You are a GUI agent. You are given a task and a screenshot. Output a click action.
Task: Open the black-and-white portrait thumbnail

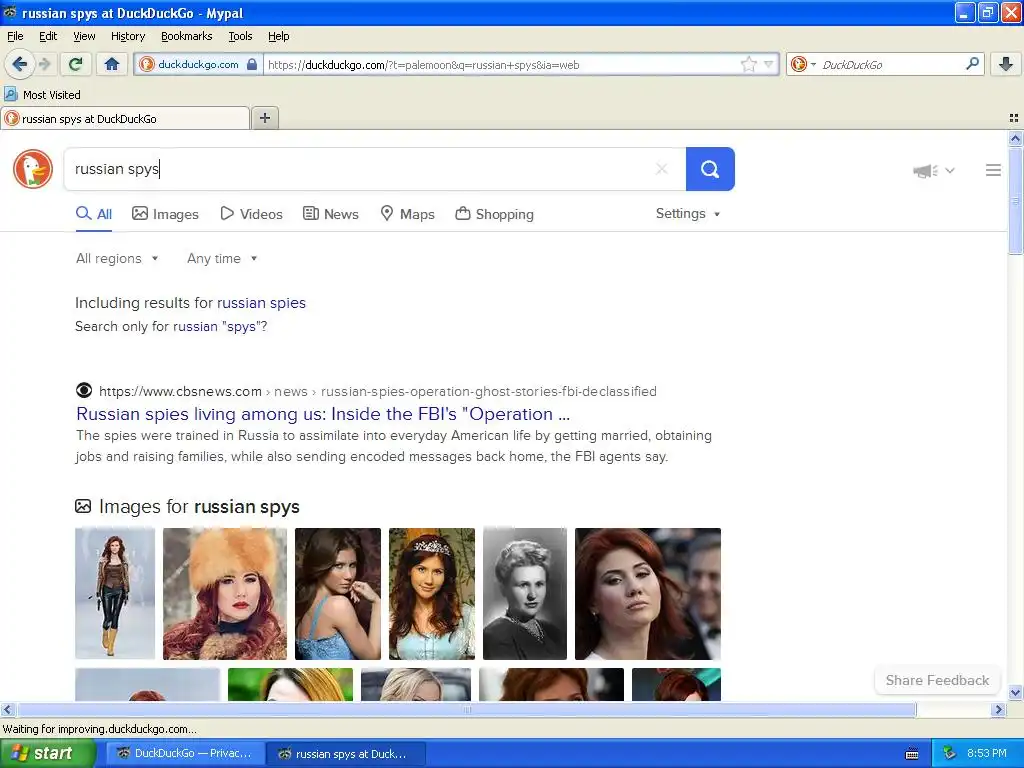tap(525, 594)
